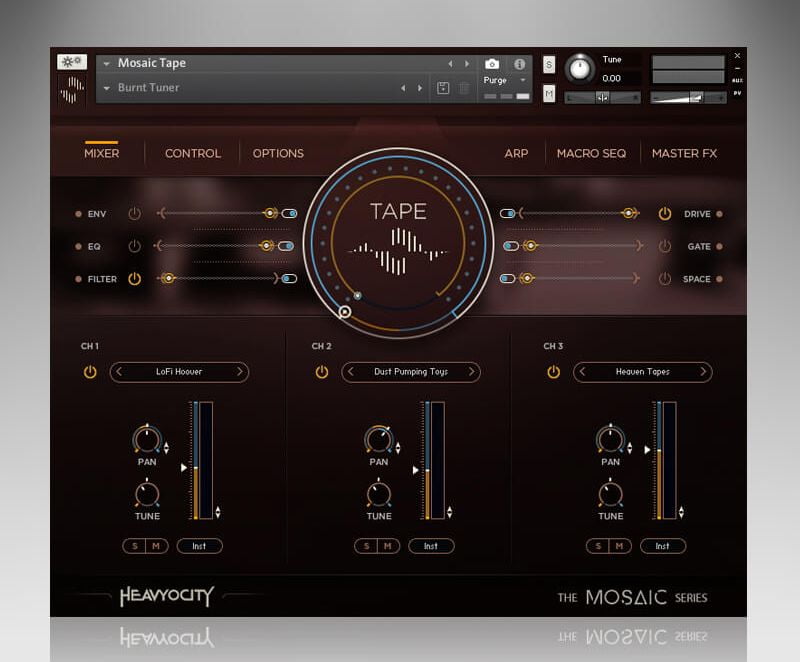The image size is (800, 662).
Task: Click the Inst button under CH 3
Action: (662, 546)
